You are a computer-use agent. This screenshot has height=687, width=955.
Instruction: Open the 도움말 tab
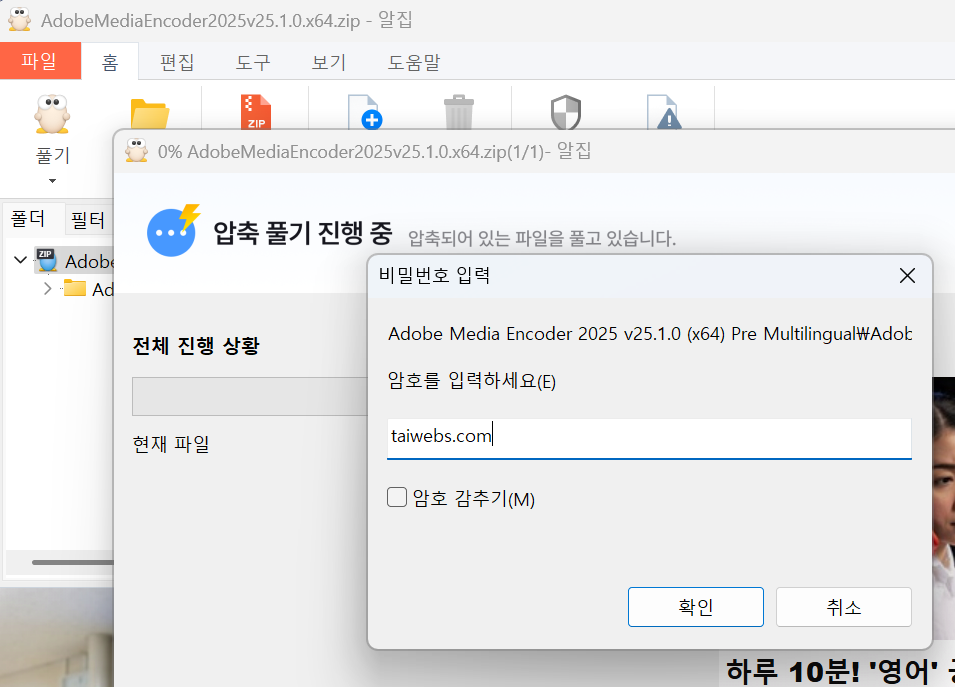[x=414, y=62]
